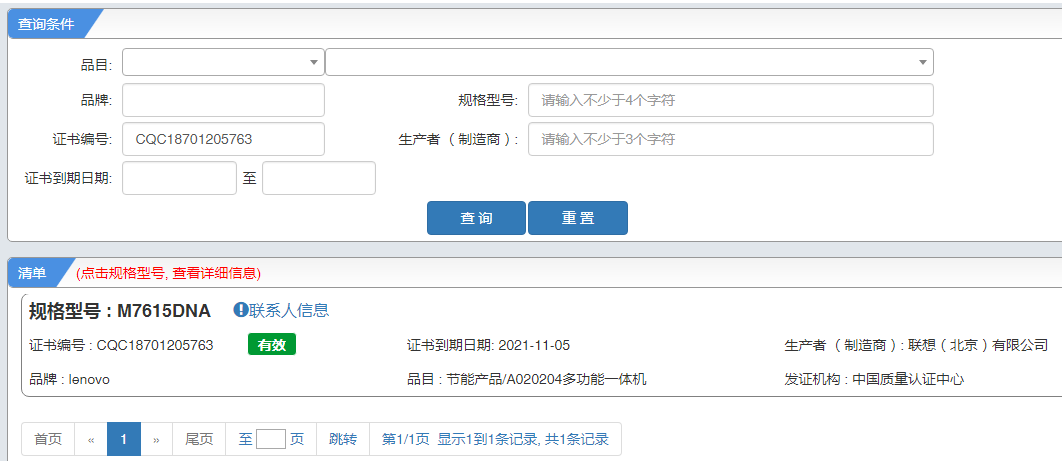Select the 清单 list tab
The image size is (1062, 461).
[x=33, y=273]
